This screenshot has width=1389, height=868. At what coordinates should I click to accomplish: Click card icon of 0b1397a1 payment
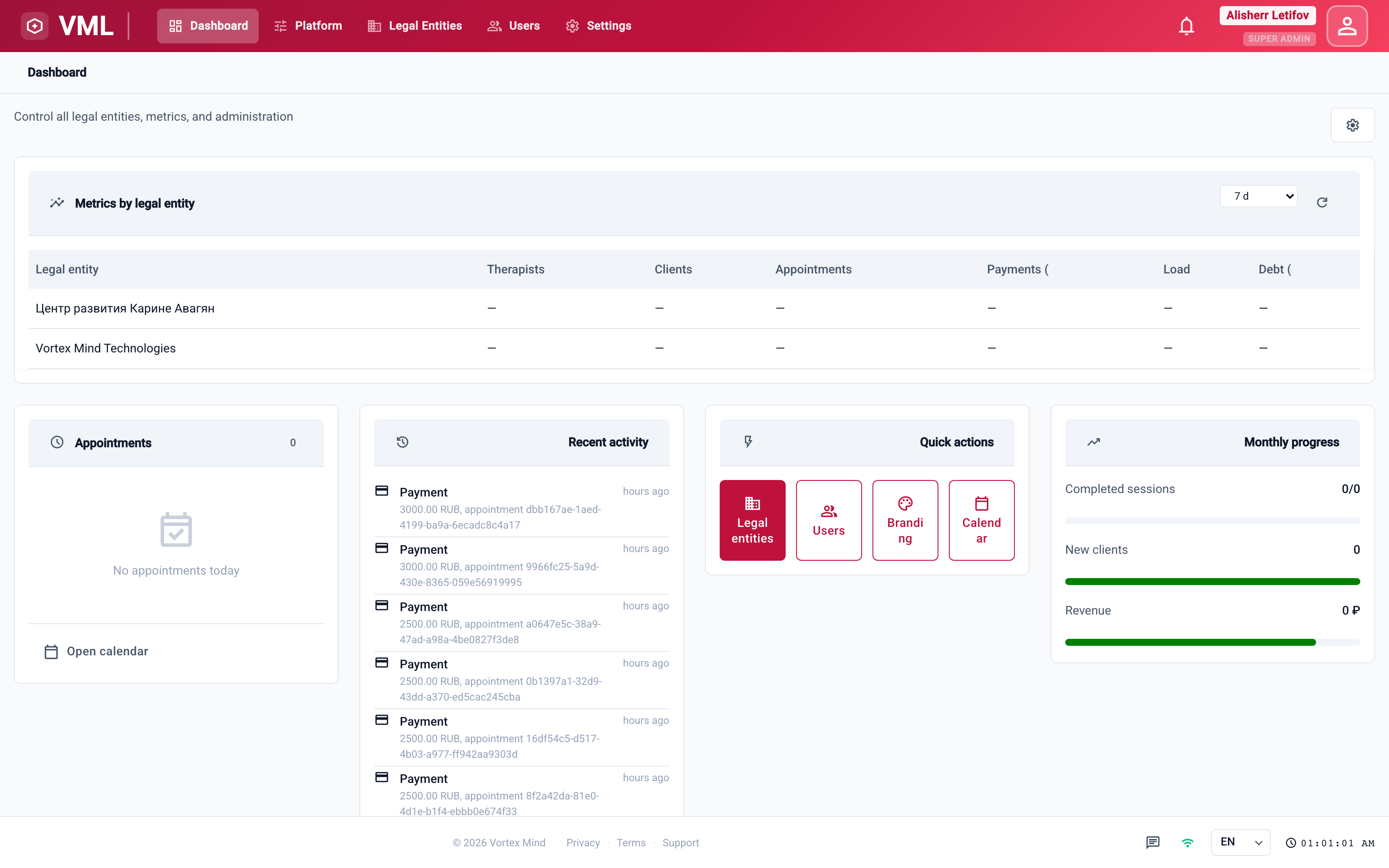coord(382,663)
